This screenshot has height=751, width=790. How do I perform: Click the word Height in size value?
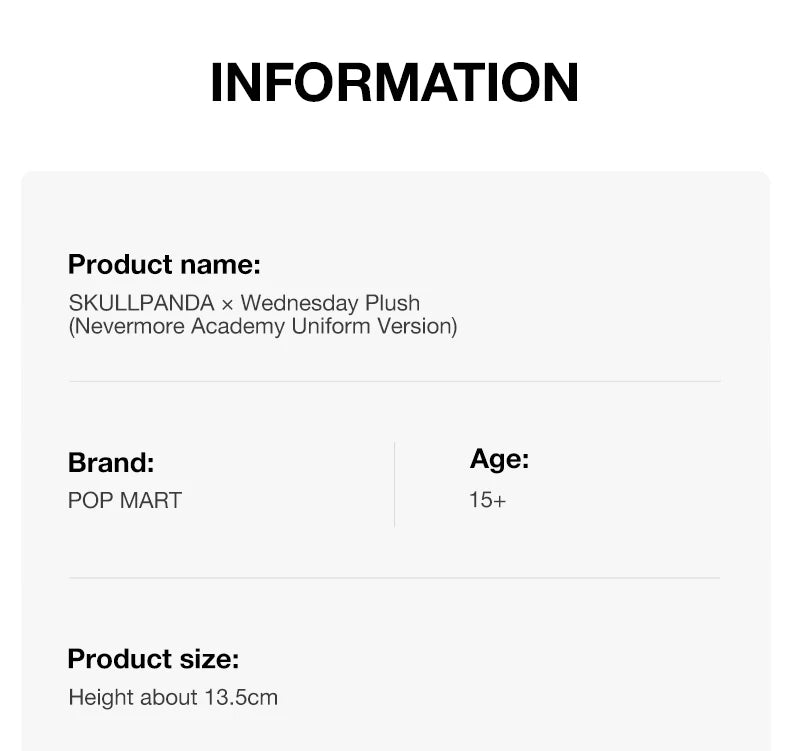tap(101, 697)
